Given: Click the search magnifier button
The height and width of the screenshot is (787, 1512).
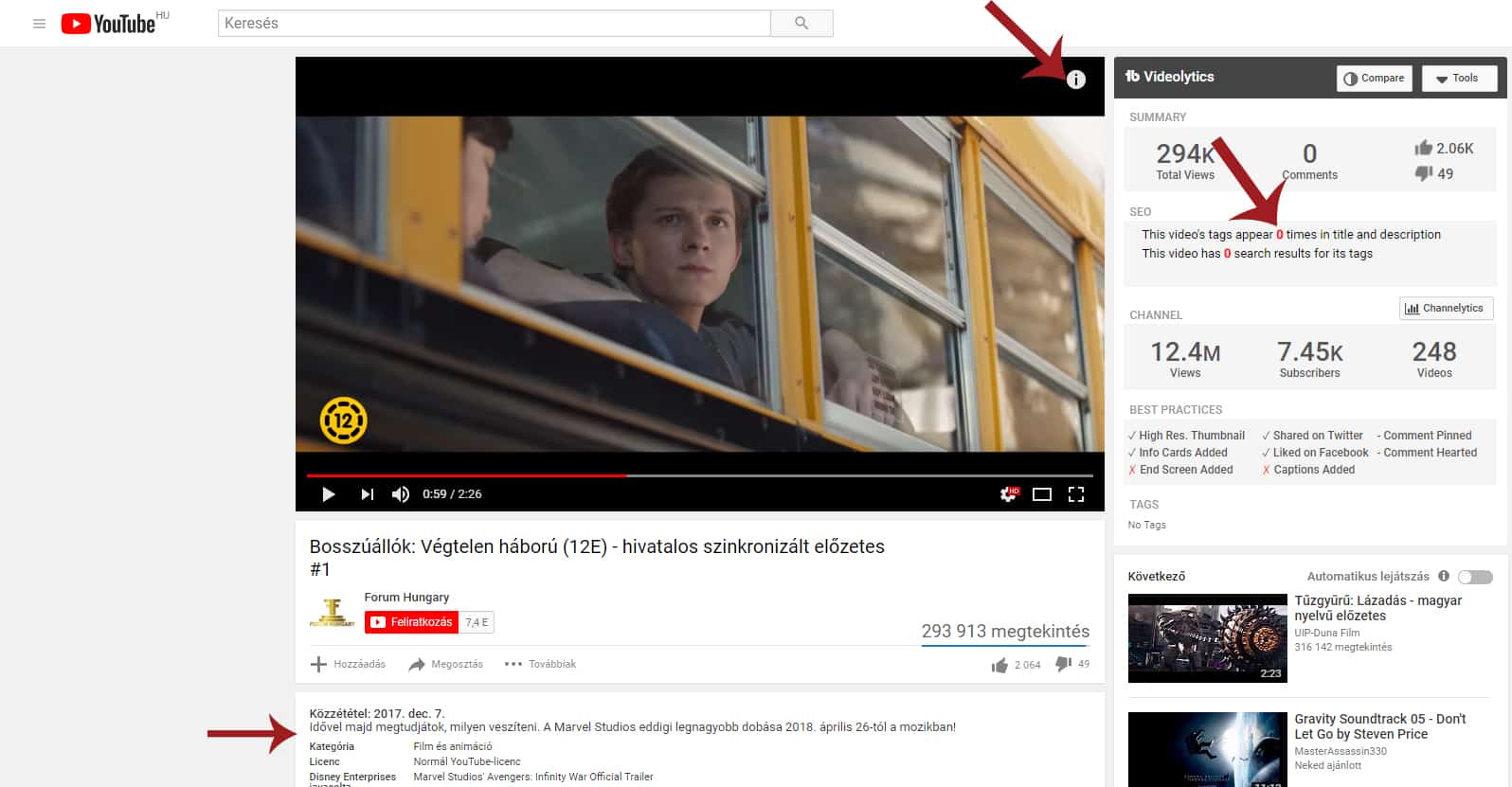Looking at the screenshot, I should click(801, 23).
